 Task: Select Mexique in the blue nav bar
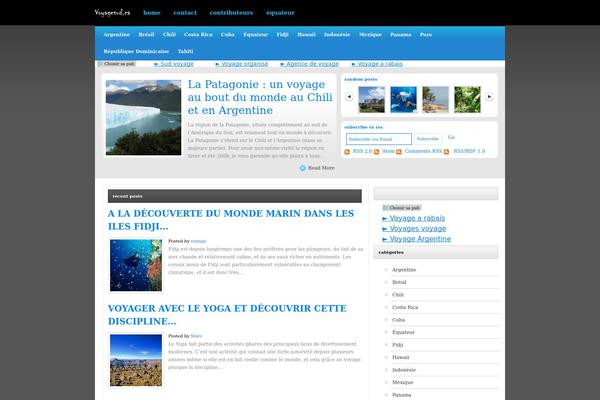(x=370, y=34)
